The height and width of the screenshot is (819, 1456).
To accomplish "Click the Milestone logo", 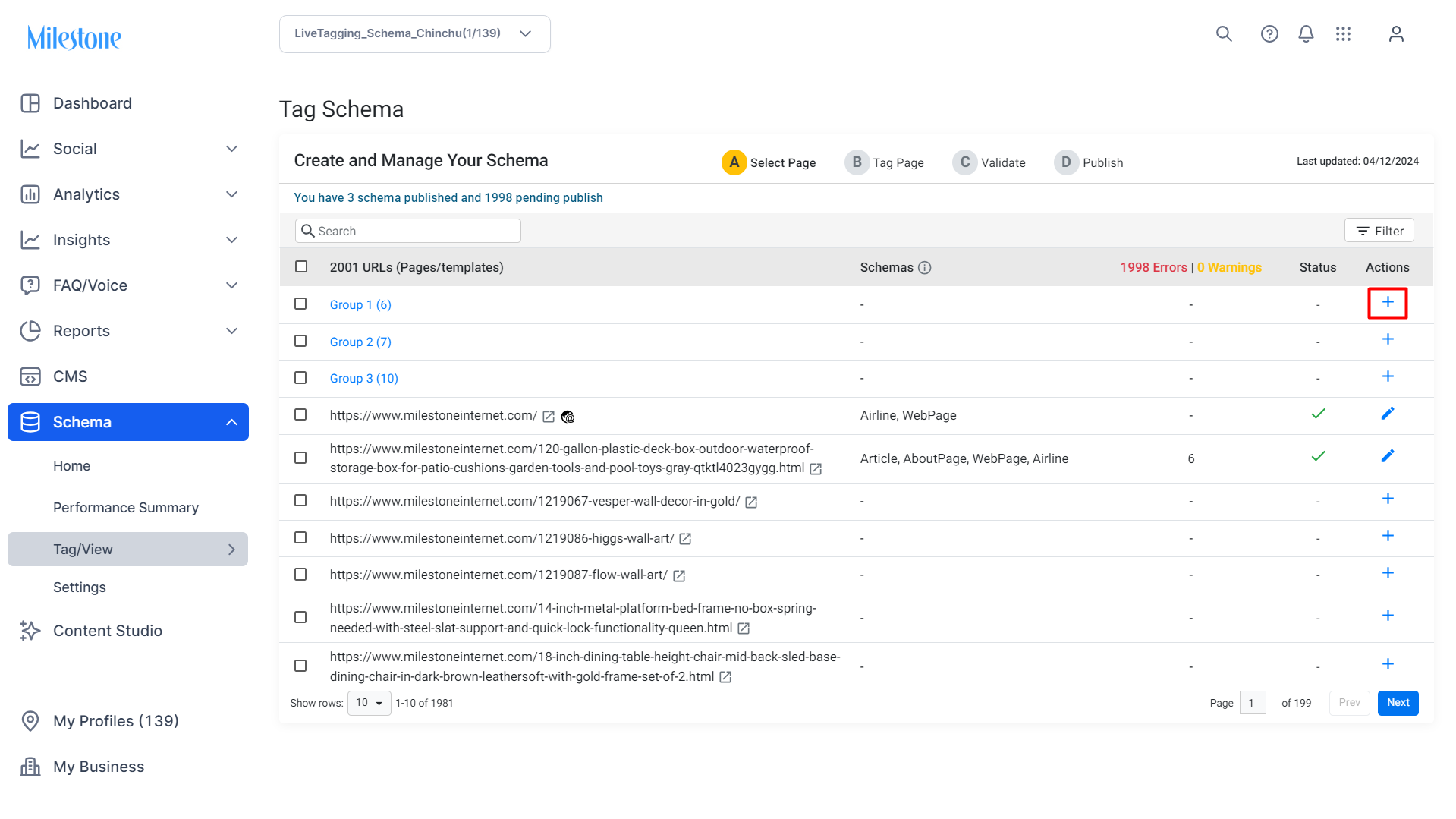I will coord(74,37).
